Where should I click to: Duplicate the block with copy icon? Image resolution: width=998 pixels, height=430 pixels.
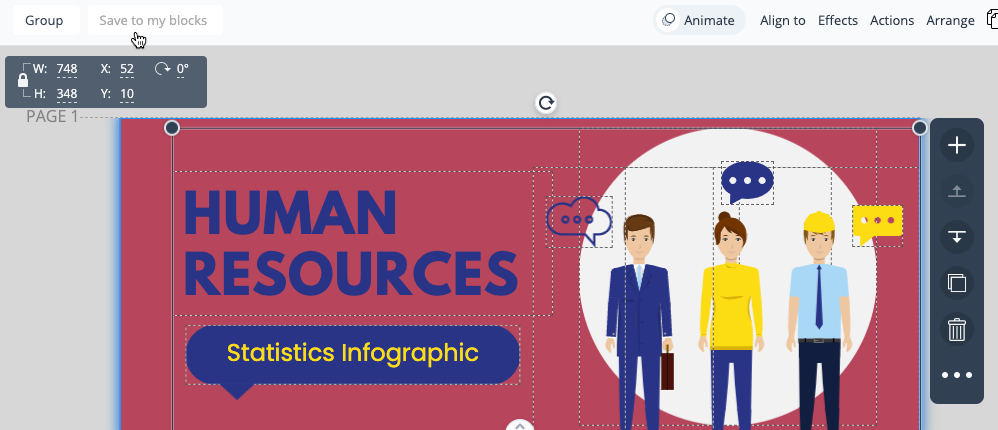(957, 283)
